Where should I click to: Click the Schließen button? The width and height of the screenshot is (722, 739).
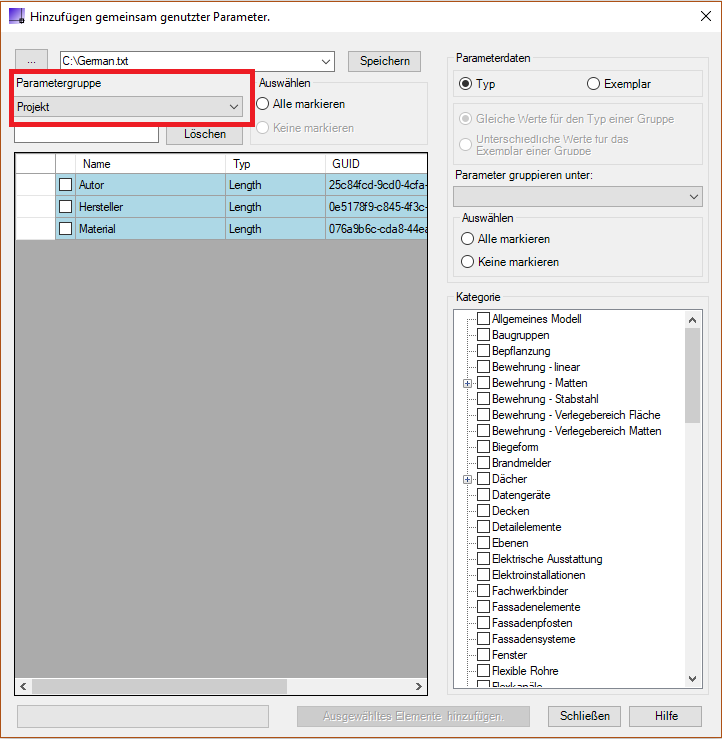pyautogui.click(x=584, y=716)
